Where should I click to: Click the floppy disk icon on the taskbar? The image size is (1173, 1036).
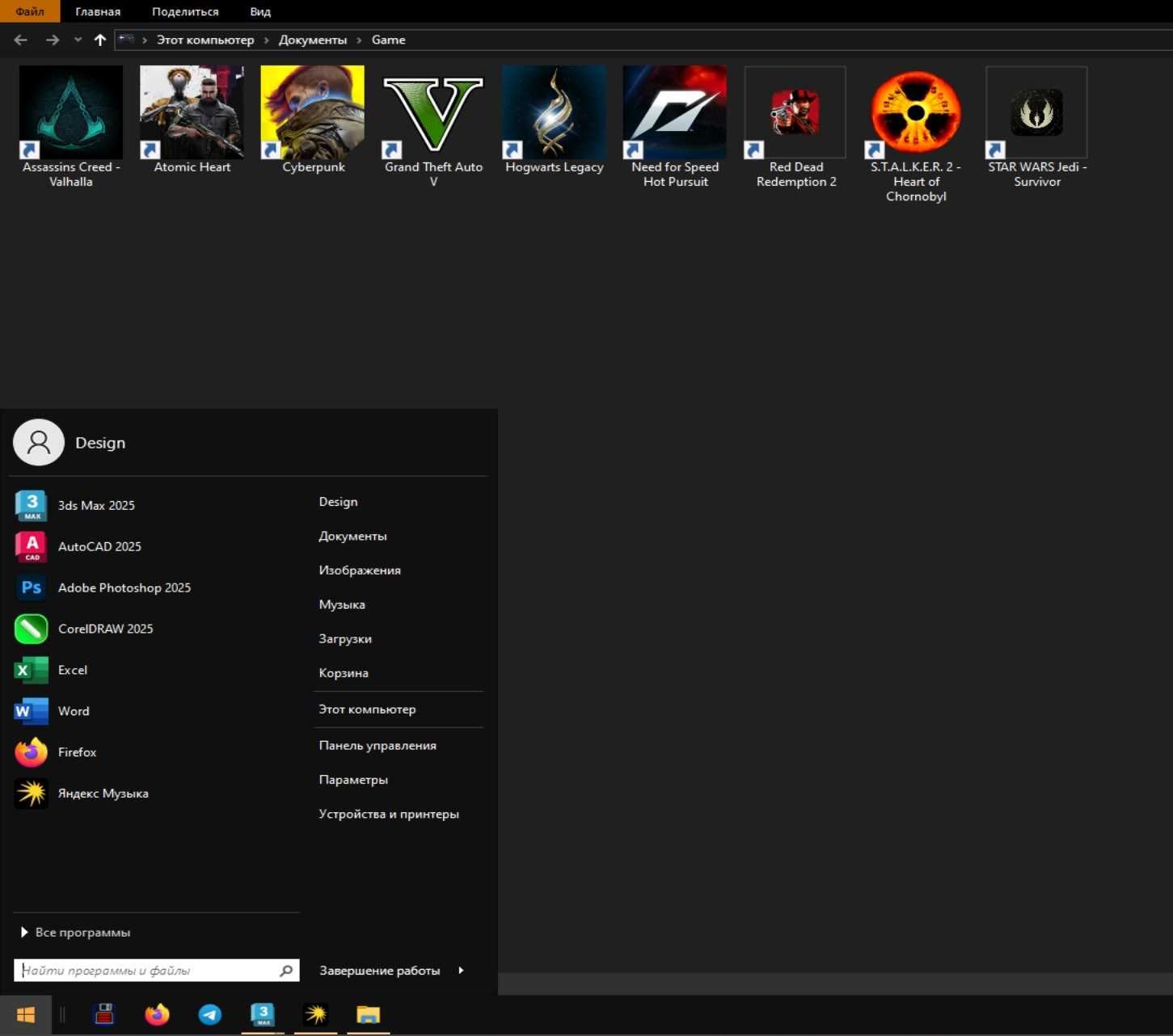coord(104,1015)
